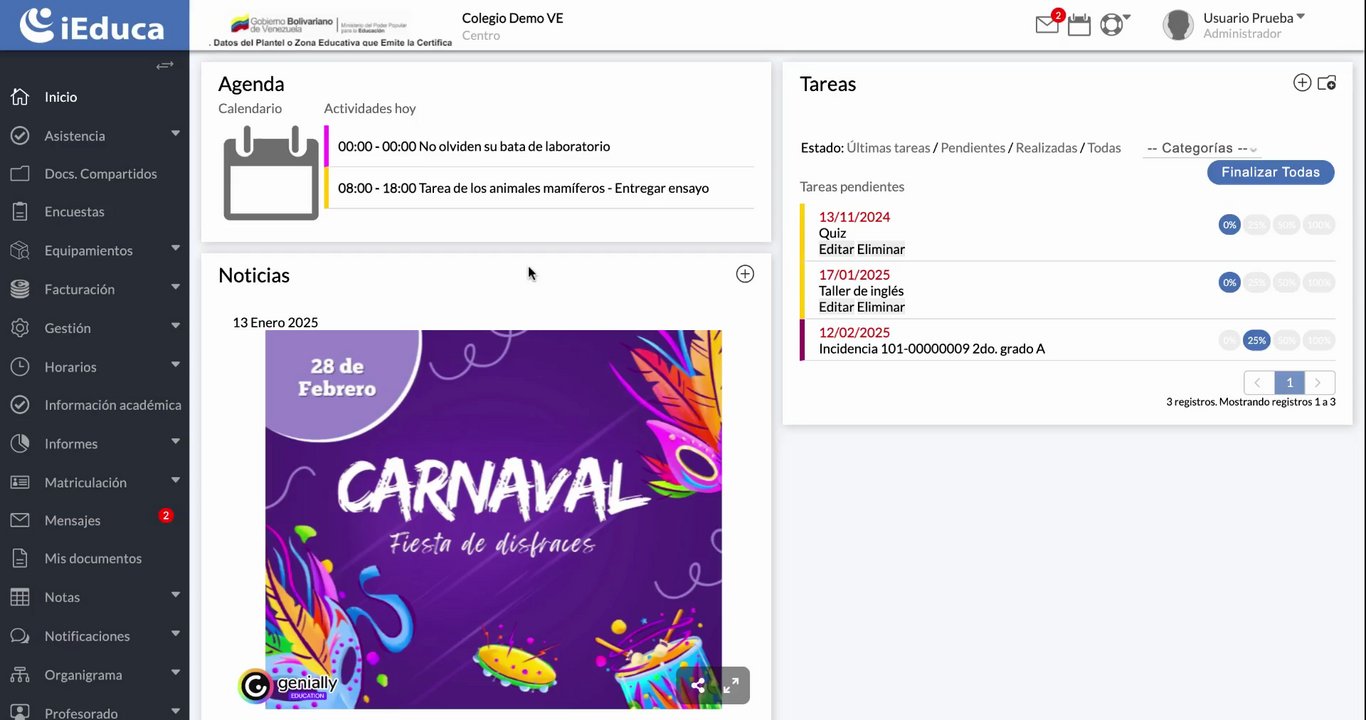The image size is (1366, 720).
Task: Mark Taller de inglés 100% complete
Action: (x=1319, y=283)
